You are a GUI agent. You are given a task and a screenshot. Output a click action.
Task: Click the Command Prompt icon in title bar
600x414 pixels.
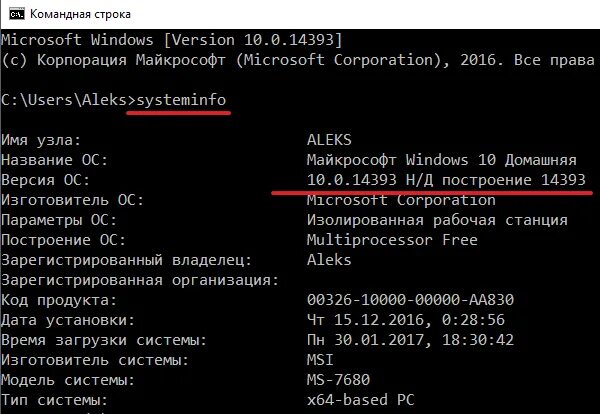coord(15,15)
